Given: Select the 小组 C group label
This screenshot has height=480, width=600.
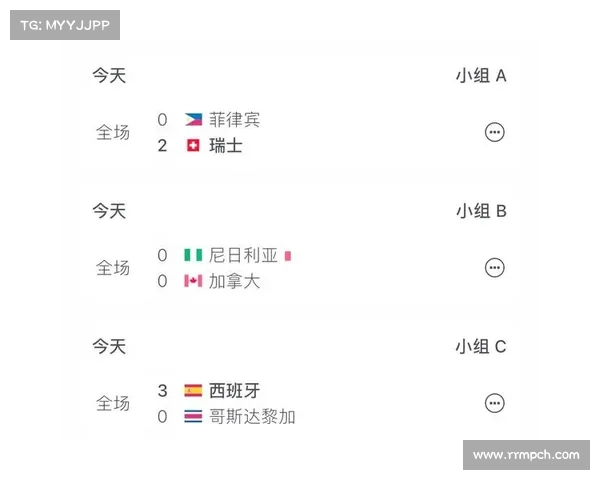Looking at the screenshot, I should click(x=481, y=346).
